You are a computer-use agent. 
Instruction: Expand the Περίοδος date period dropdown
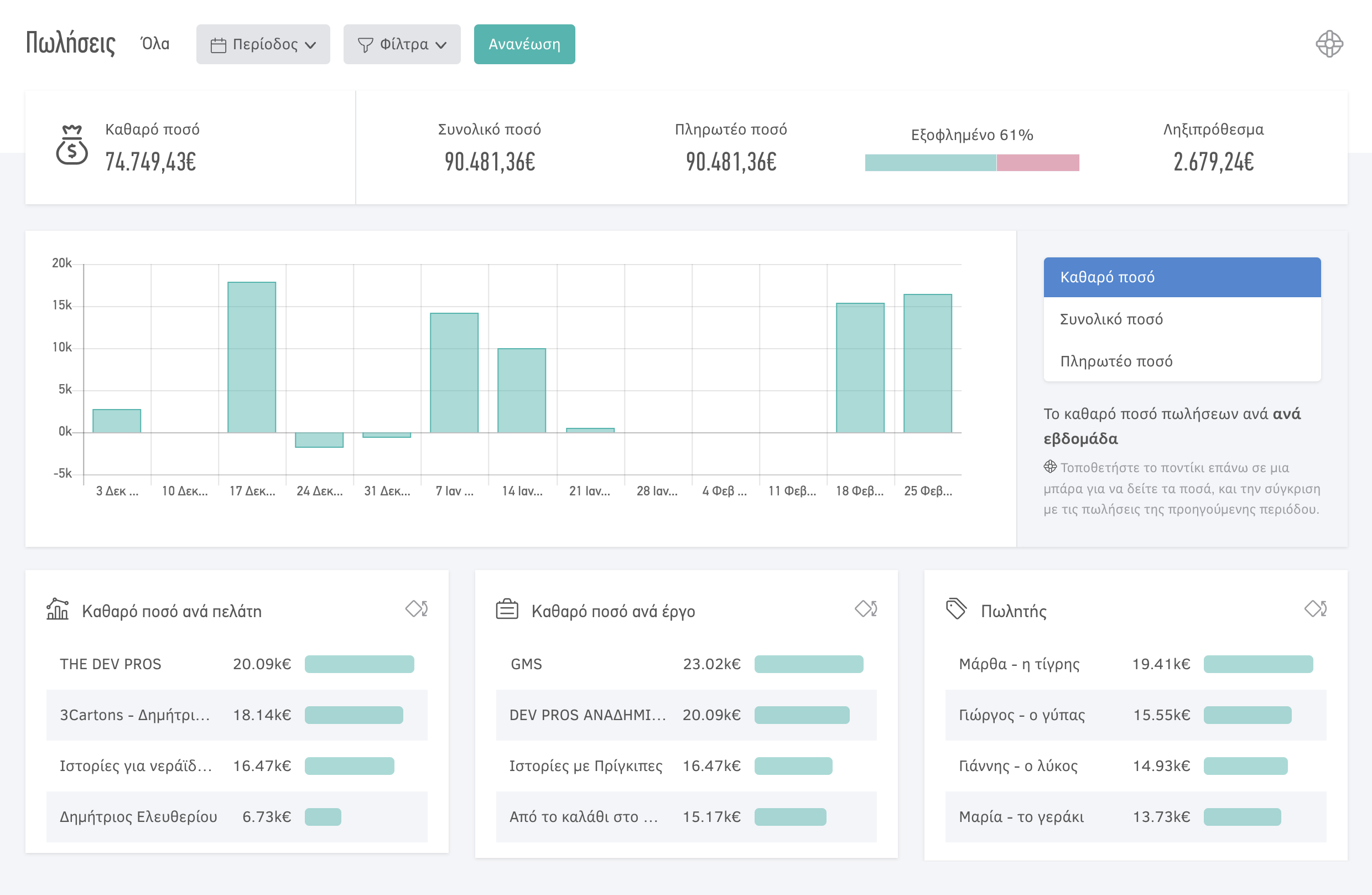[264, 44]
